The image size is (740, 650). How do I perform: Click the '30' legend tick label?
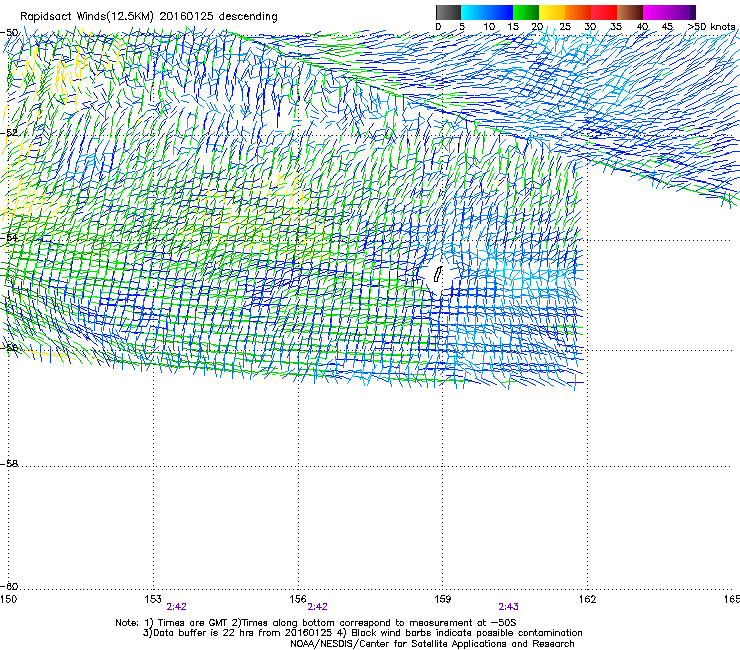click(590, 27)
